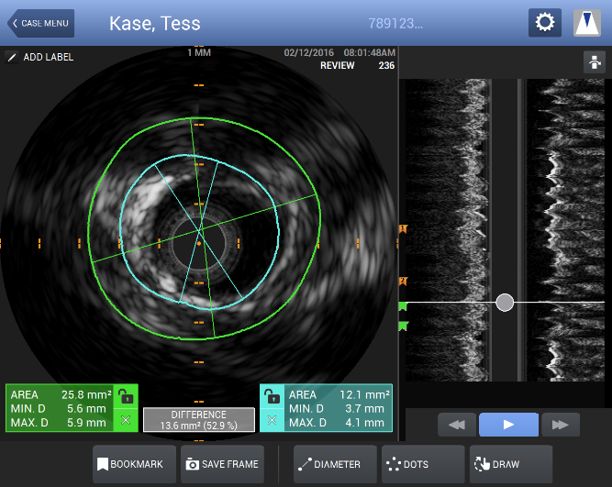Click the patient name Kase, Tess

tap(155, 23)
